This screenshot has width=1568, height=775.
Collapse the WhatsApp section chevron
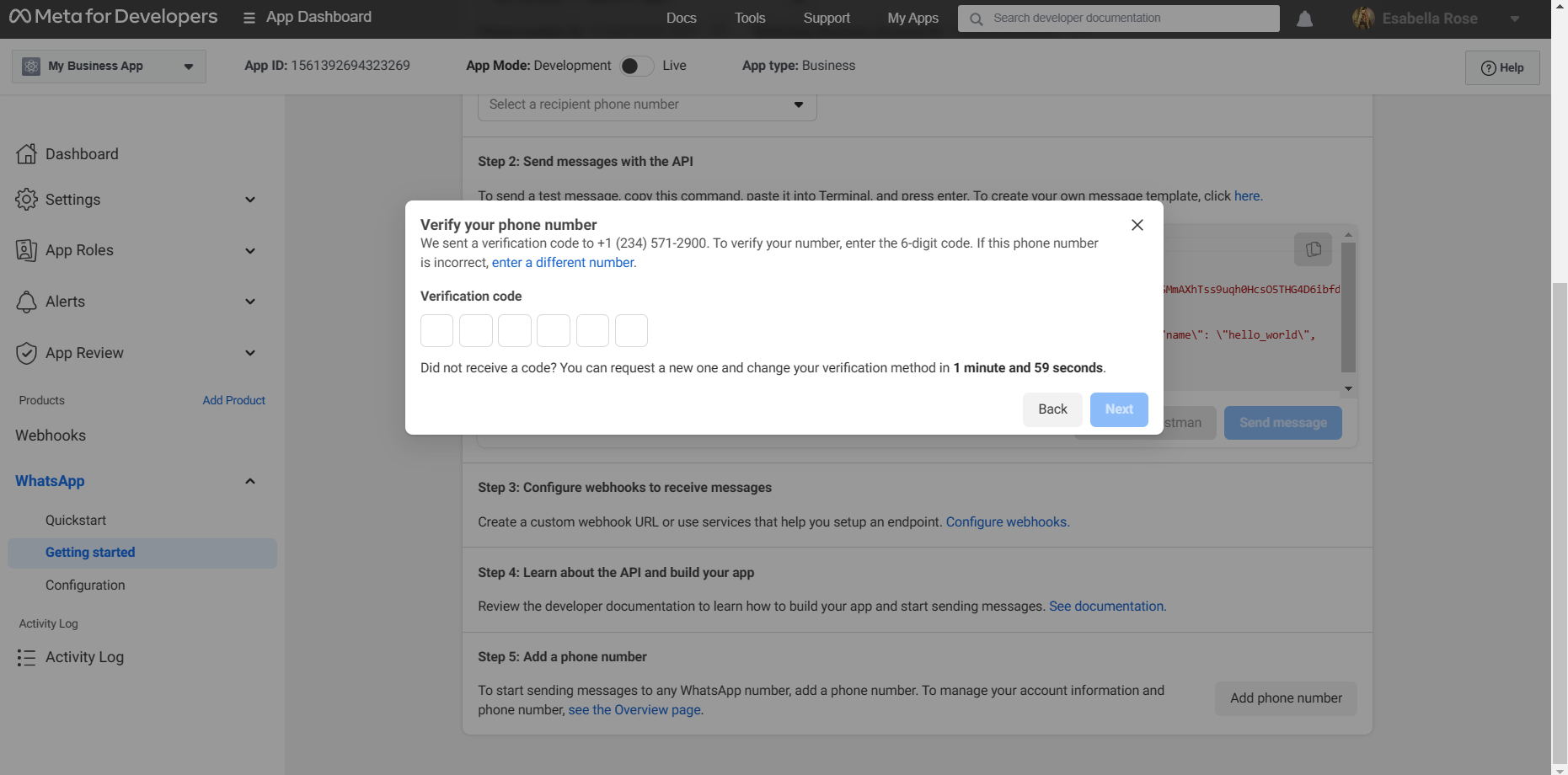250,481
